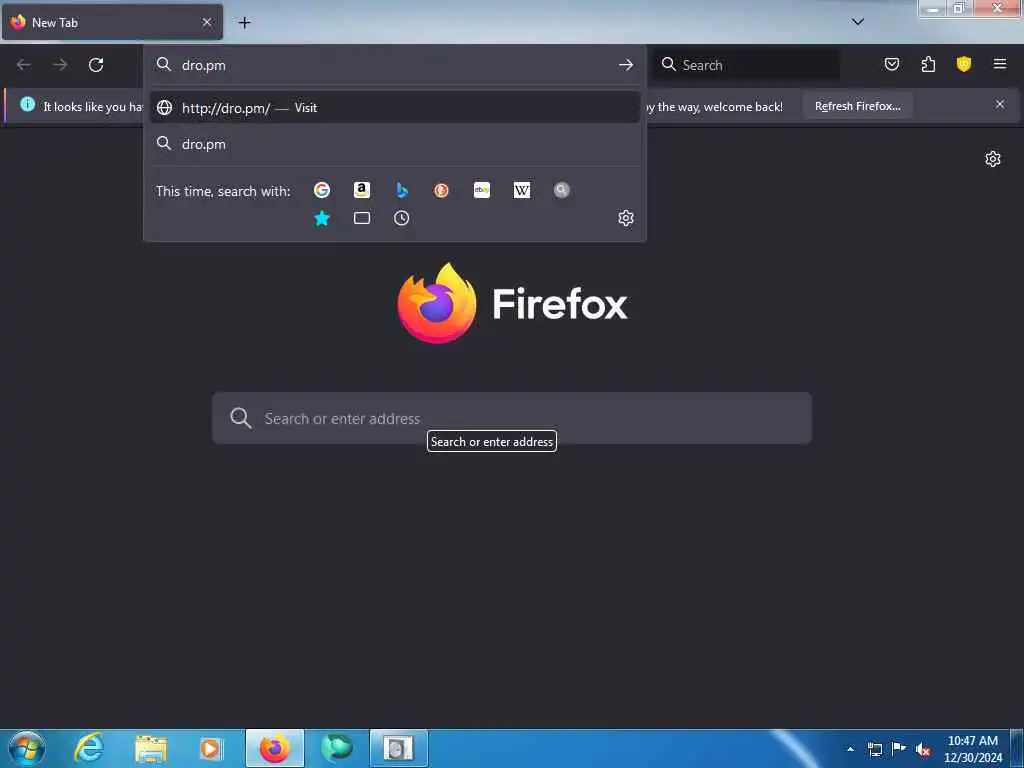Click the page Search or enter address field
The height and width of the screenshot is (768, 1024).
point(512,418)
